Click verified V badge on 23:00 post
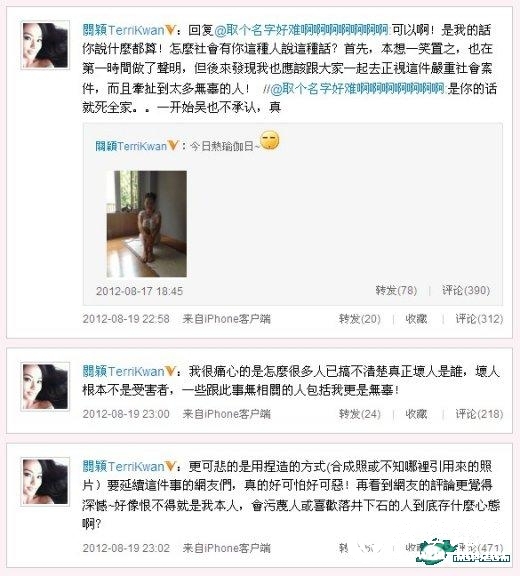The image size is (520, 576). (170, 371)
